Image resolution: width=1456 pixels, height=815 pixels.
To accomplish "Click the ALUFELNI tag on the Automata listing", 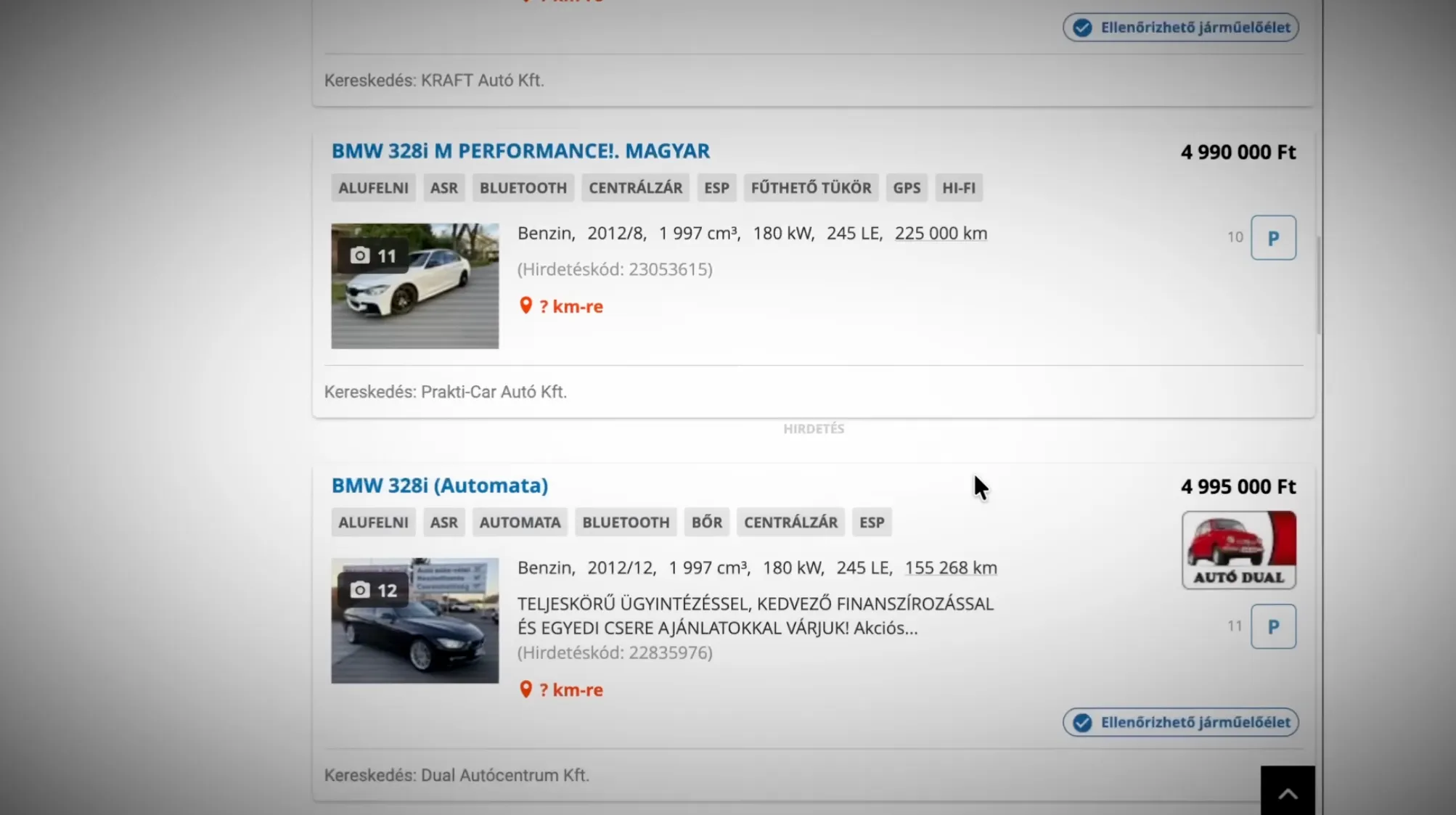I will point(373,523).
